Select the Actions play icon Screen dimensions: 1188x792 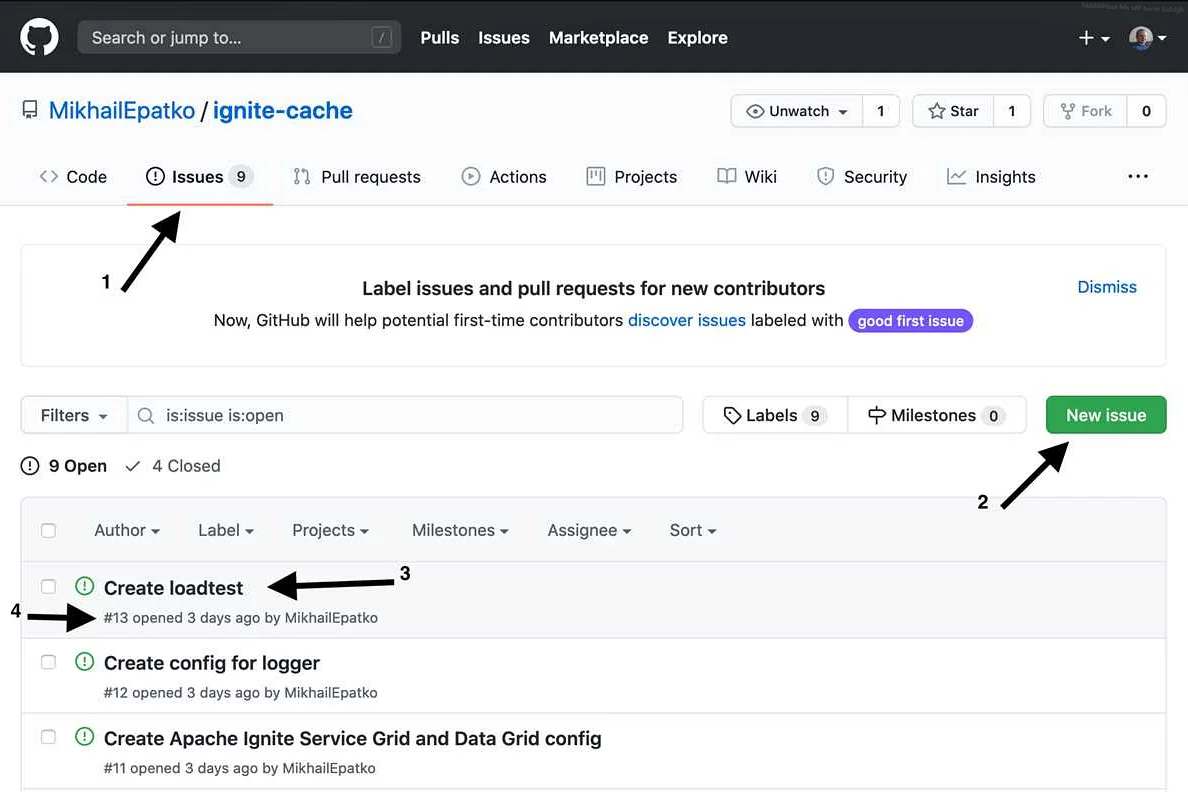(470, 176)
